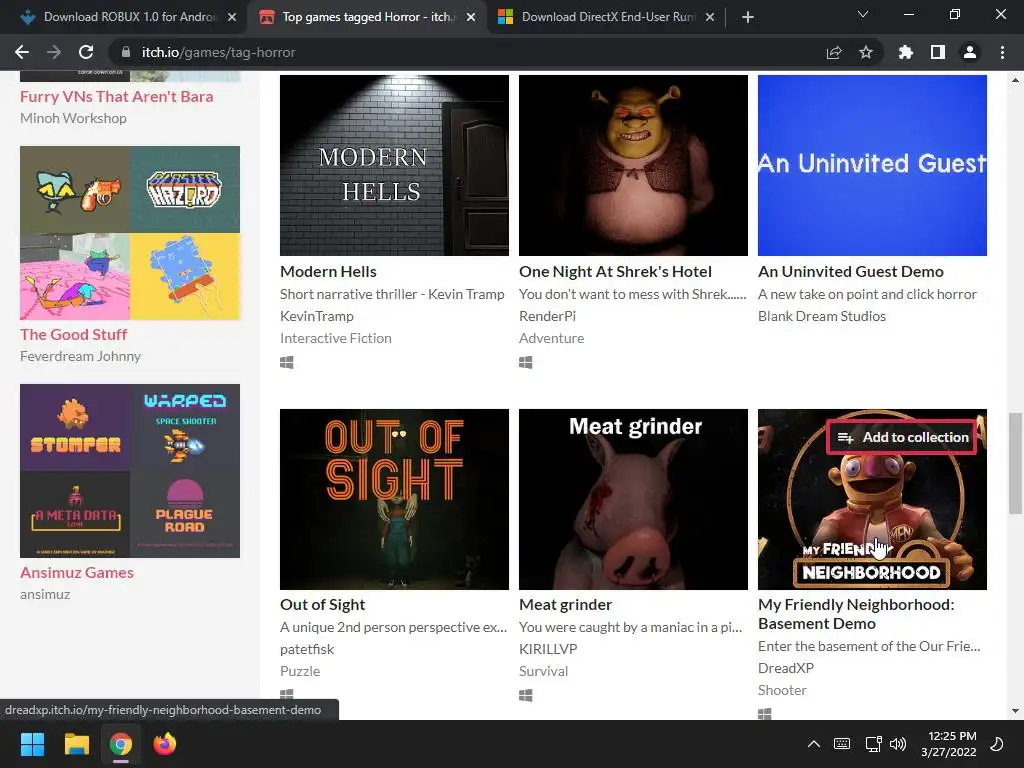Open the network icon in tray
This screenshot has height=768, width=1024.
point(873,744)
